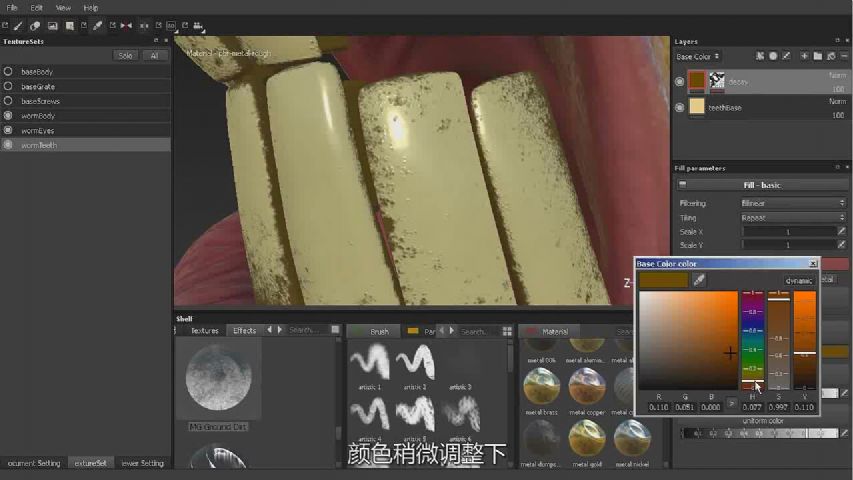Switch to the Material shelf tab
The height and width of the screenshot is (480, 853).
click(x=549, y=331)
